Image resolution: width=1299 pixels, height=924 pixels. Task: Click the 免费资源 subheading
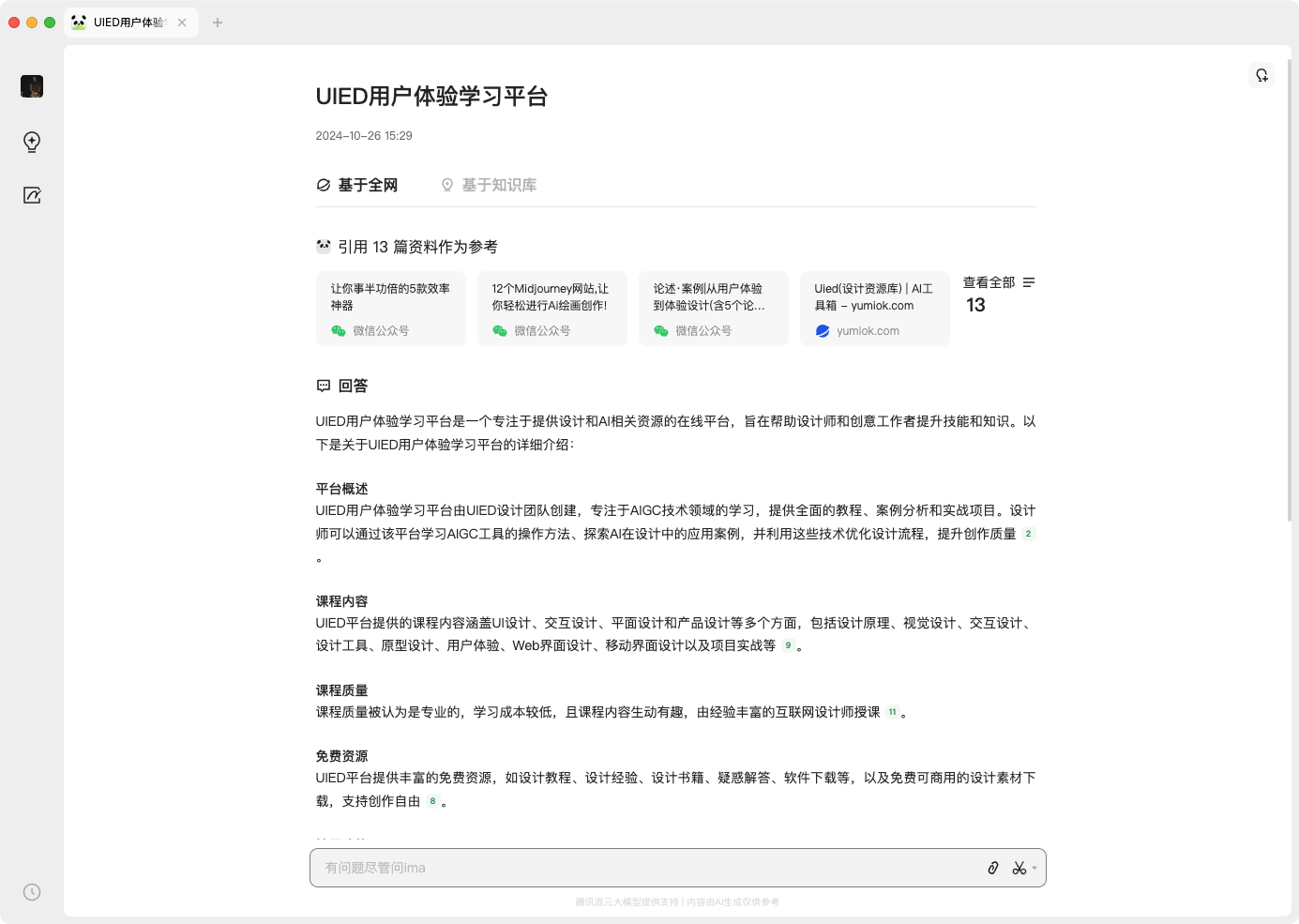[342, 756]
